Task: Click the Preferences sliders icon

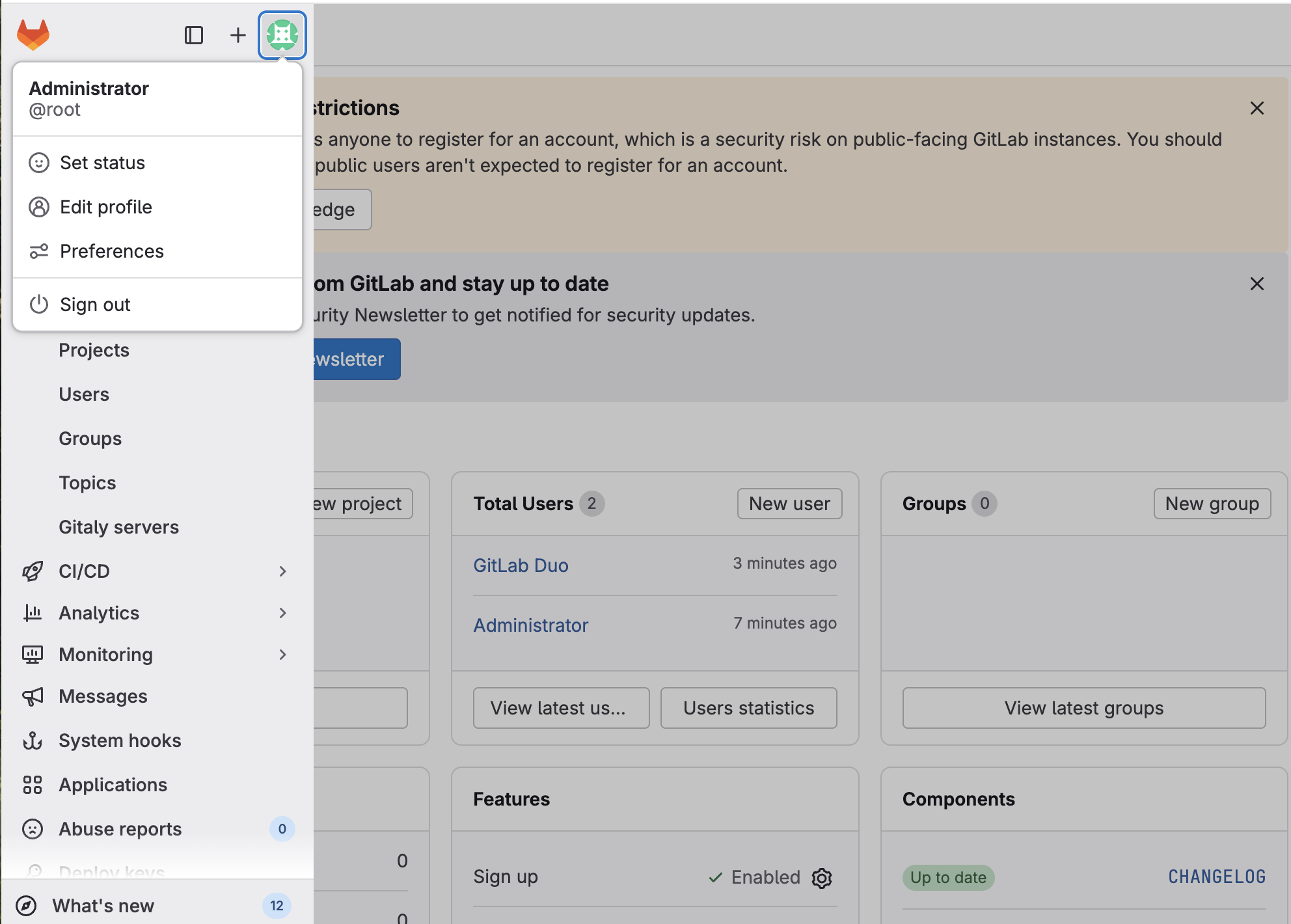Action: pyautogui.click(x=39, y=251)
